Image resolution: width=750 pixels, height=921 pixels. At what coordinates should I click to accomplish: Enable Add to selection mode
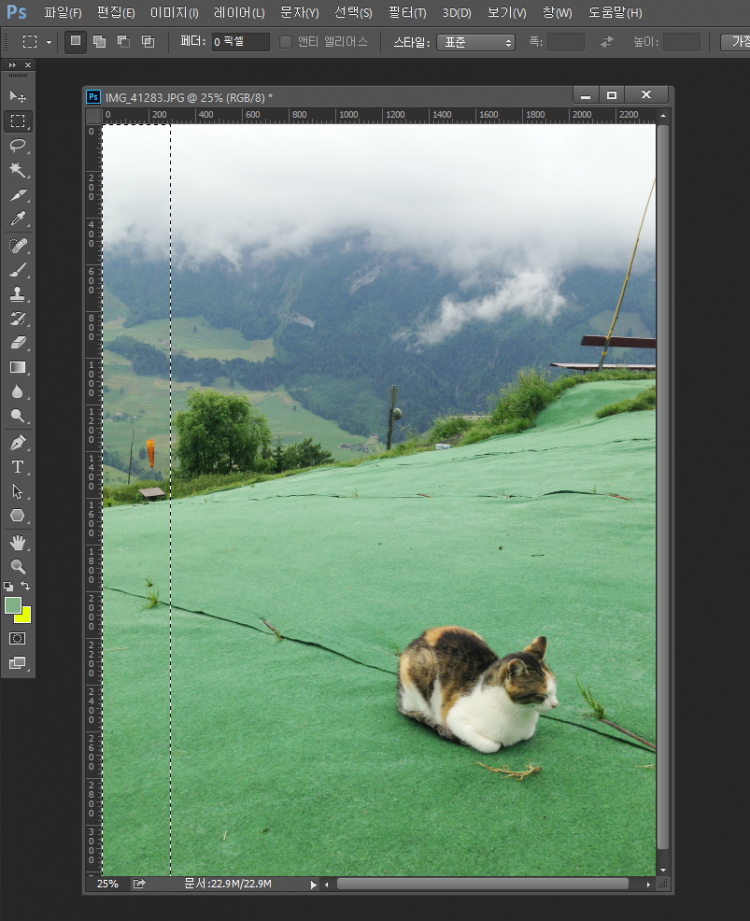(x=100, y=42)
